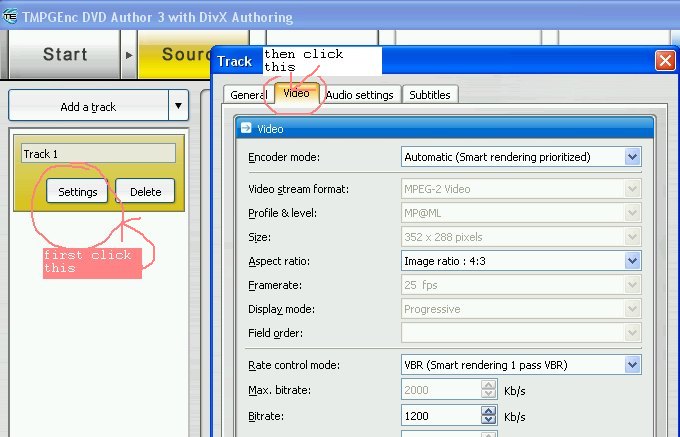This screenshot has width=680, height=437.
Task: Increase Bitrate with the up arrow
Action: [489, 411]
